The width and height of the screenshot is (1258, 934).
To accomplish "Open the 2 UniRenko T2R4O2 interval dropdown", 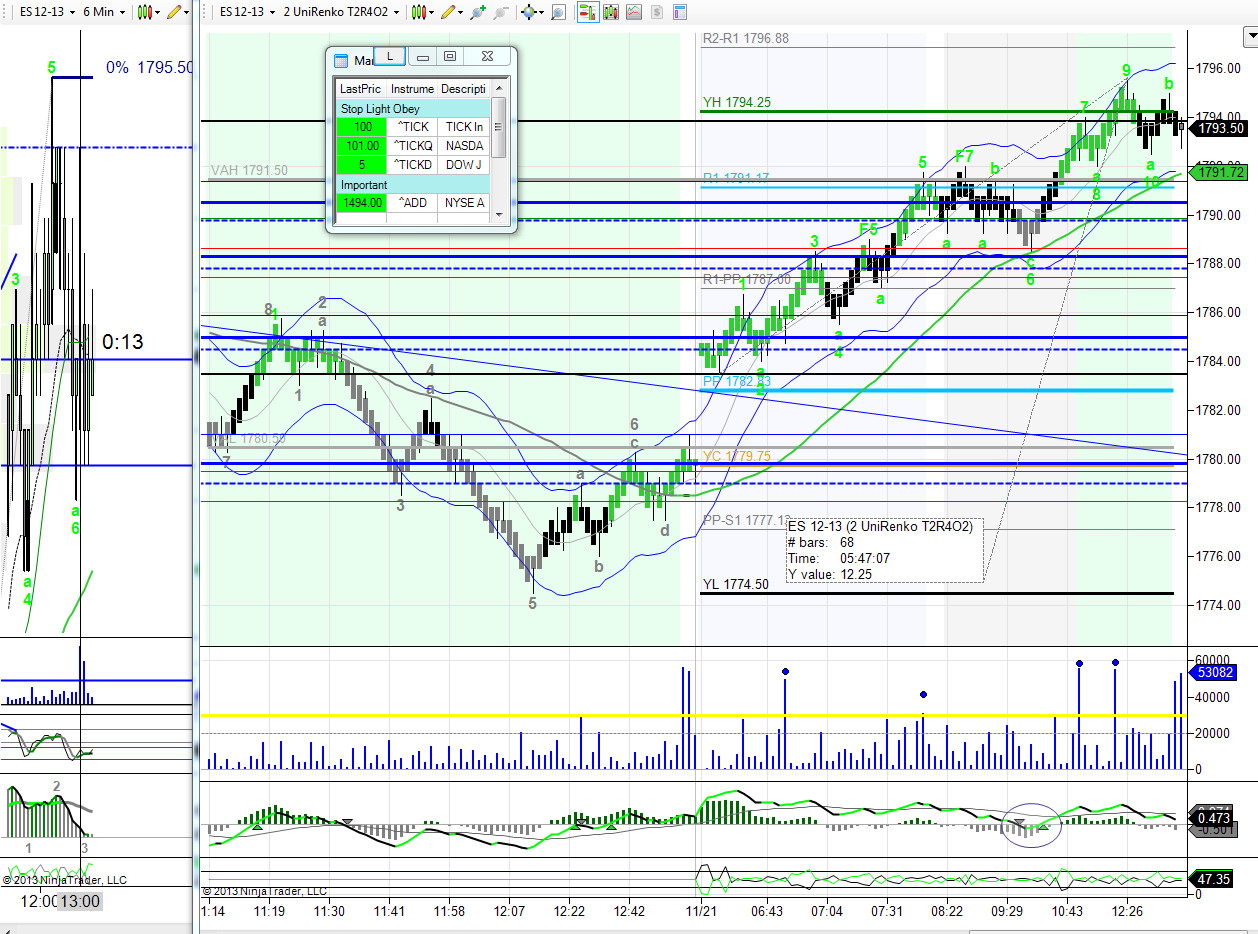I will (x=343, y=12).
